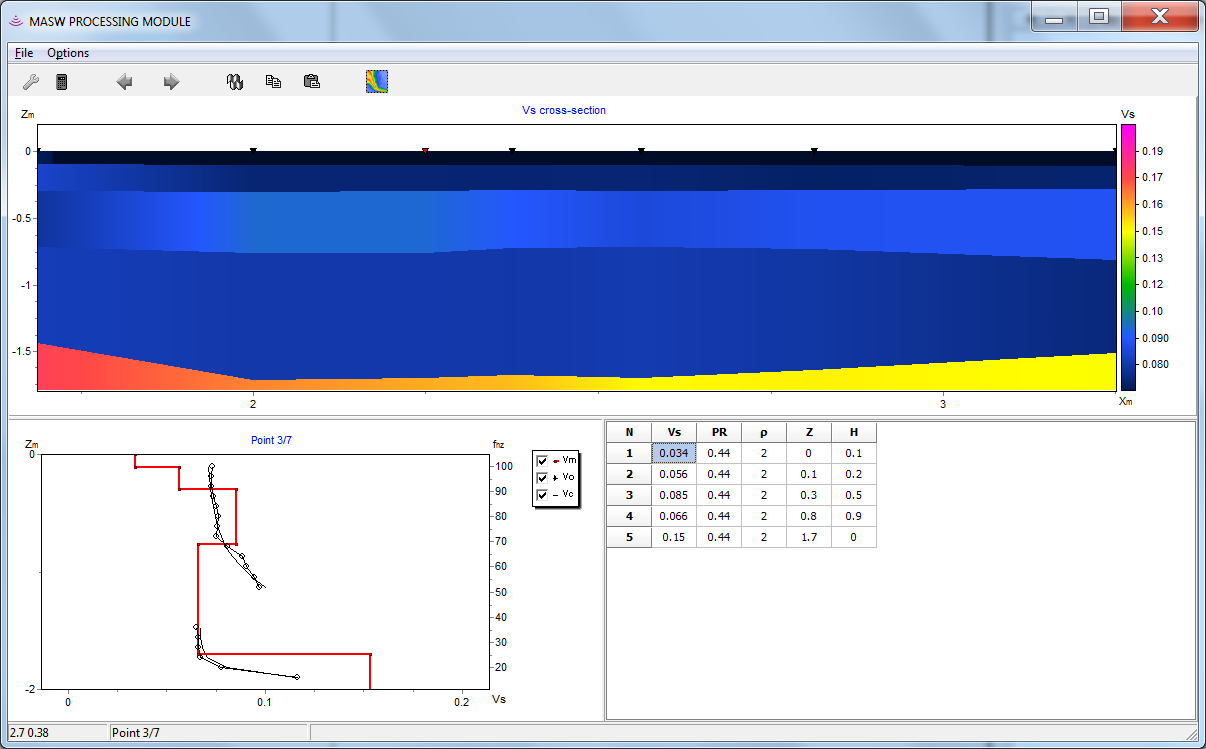Open the Options menu
The width and height of the screenshot is (1206, 749).
(x=68, y=53)
